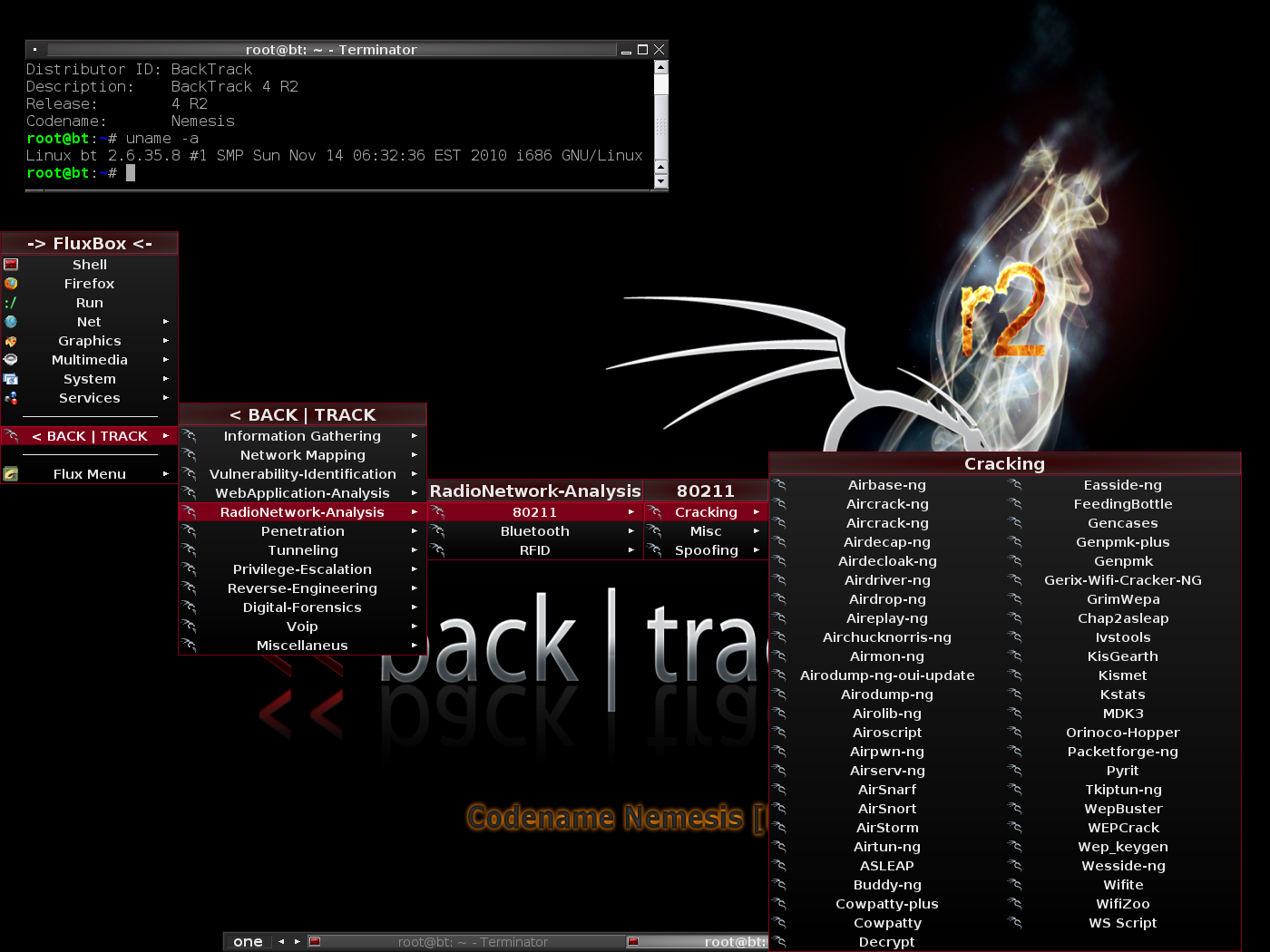The width and height of the screenshot is (1270, 952).
Task: Click the System windows icon
Action: [11, 378]
